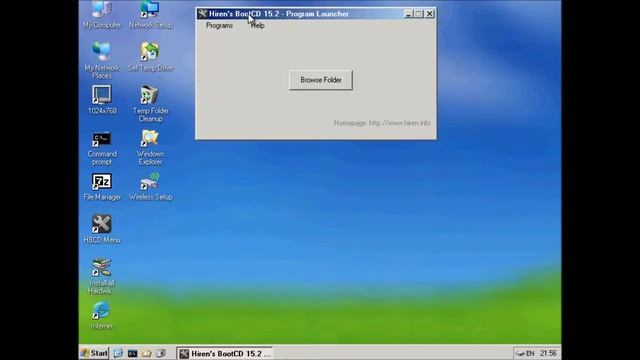Open the Programs menu in launcher

(x=219, y=25)
